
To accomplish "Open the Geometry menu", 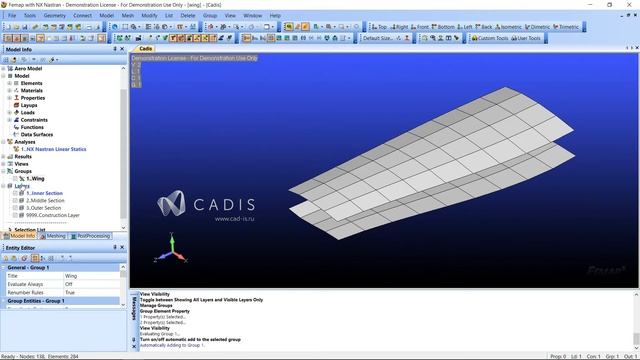I will point(54,16).
